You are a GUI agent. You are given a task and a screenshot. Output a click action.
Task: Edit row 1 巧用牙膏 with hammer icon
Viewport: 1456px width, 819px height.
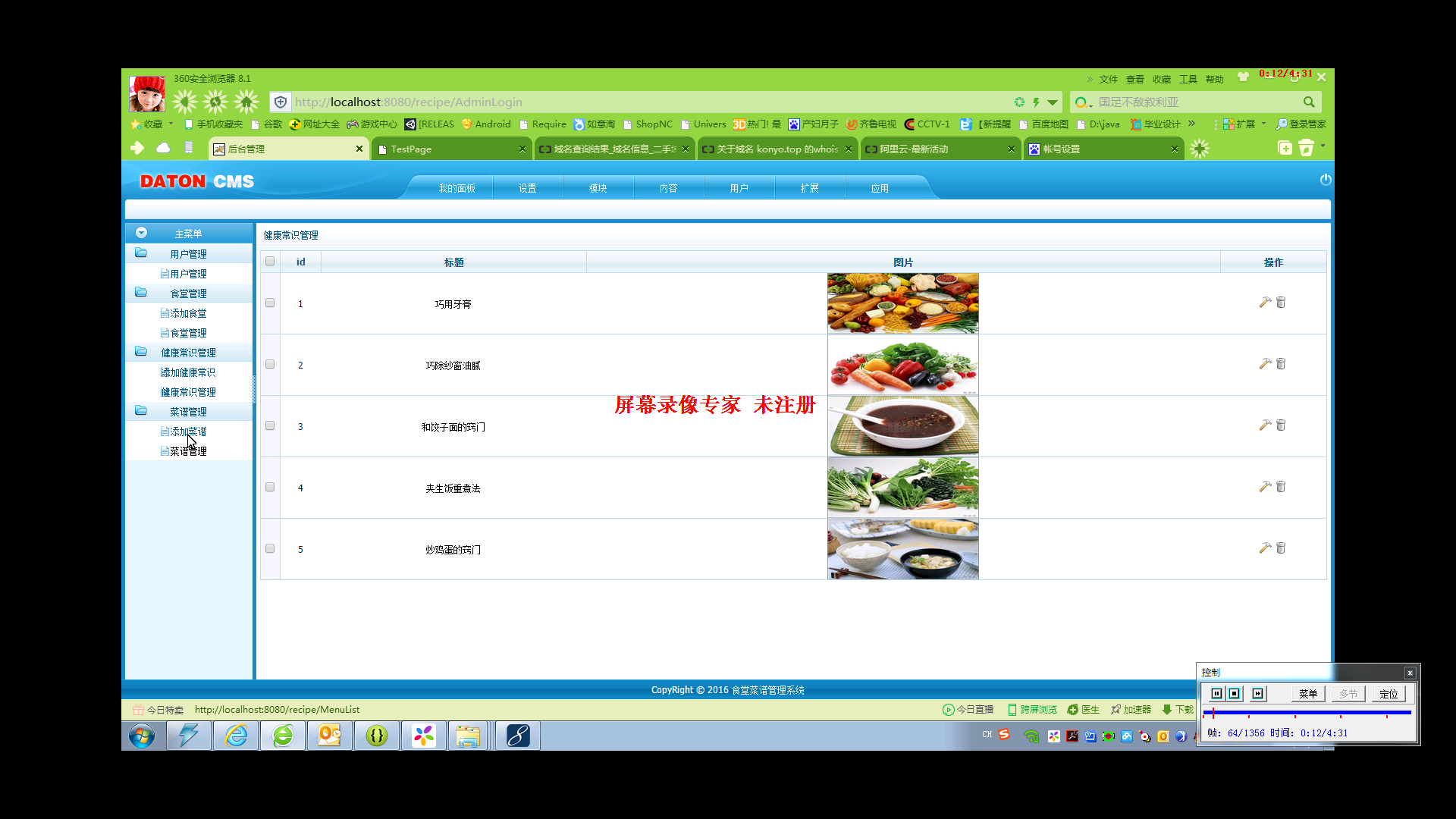click(x=1265, y=303)
